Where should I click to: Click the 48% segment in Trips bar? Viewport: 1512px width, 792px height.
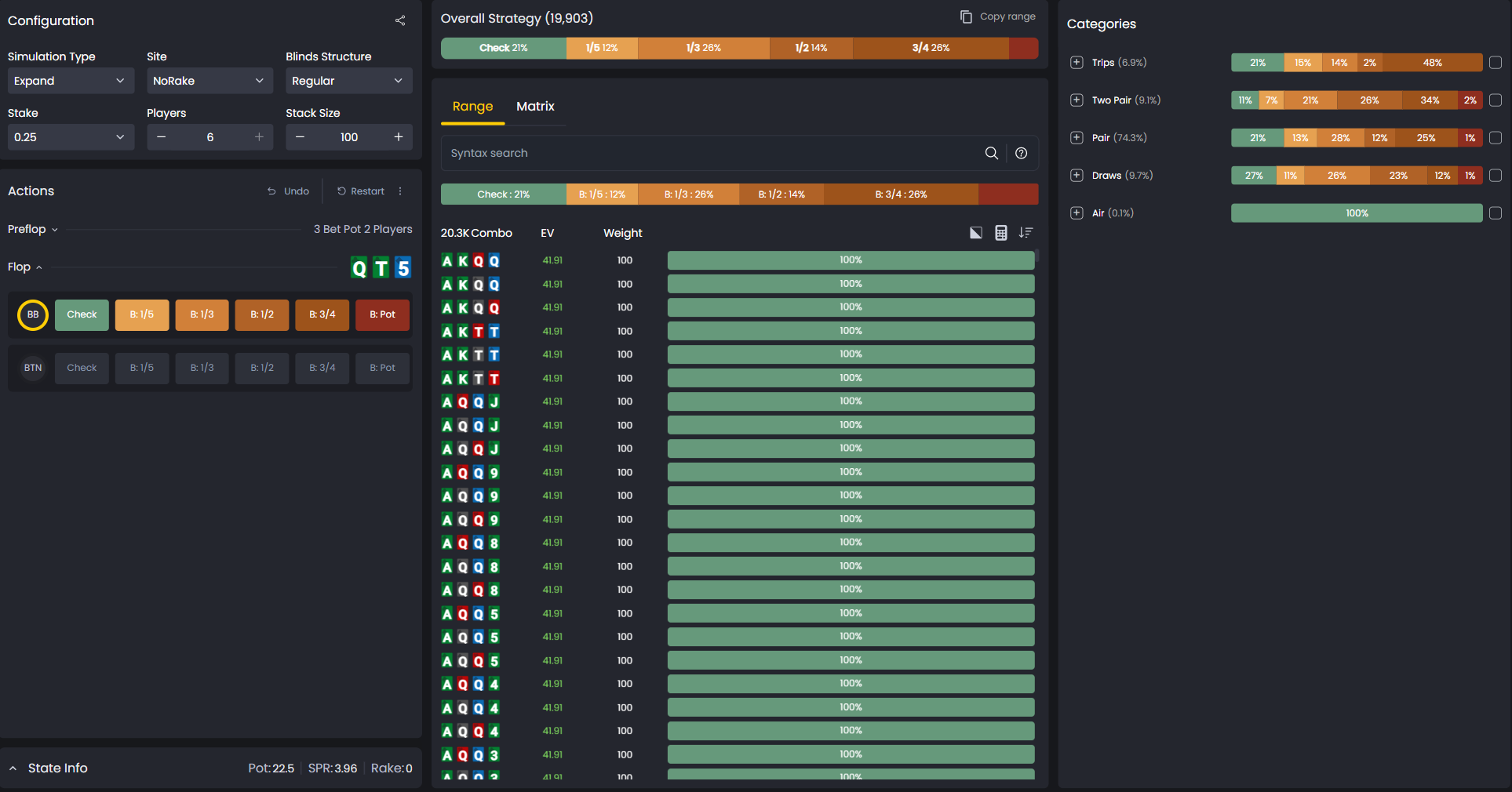coord(1432,63)
